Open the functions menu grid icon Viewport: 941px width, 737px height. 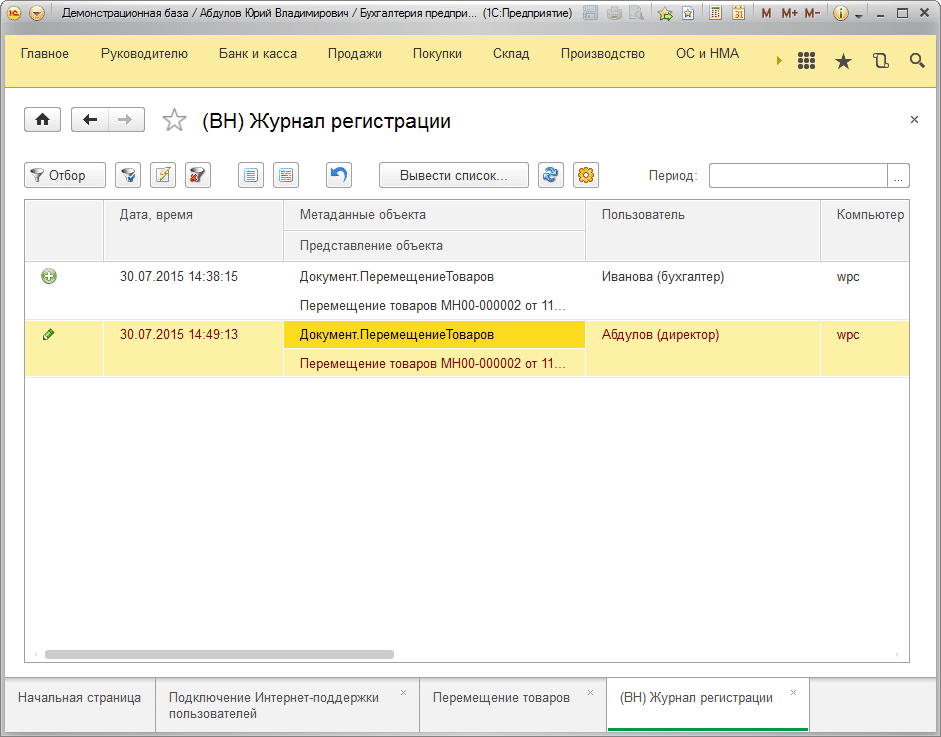coord(806,61)
